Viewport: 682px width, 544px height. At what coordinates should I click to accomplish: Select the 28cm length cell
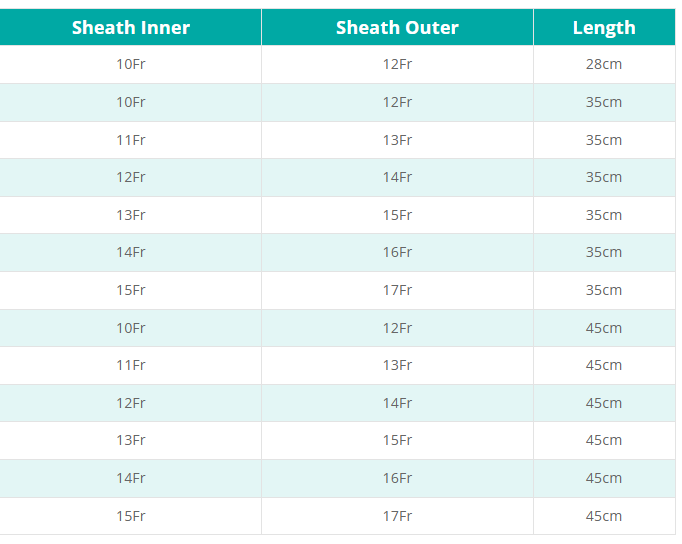[x=604, y=64]
